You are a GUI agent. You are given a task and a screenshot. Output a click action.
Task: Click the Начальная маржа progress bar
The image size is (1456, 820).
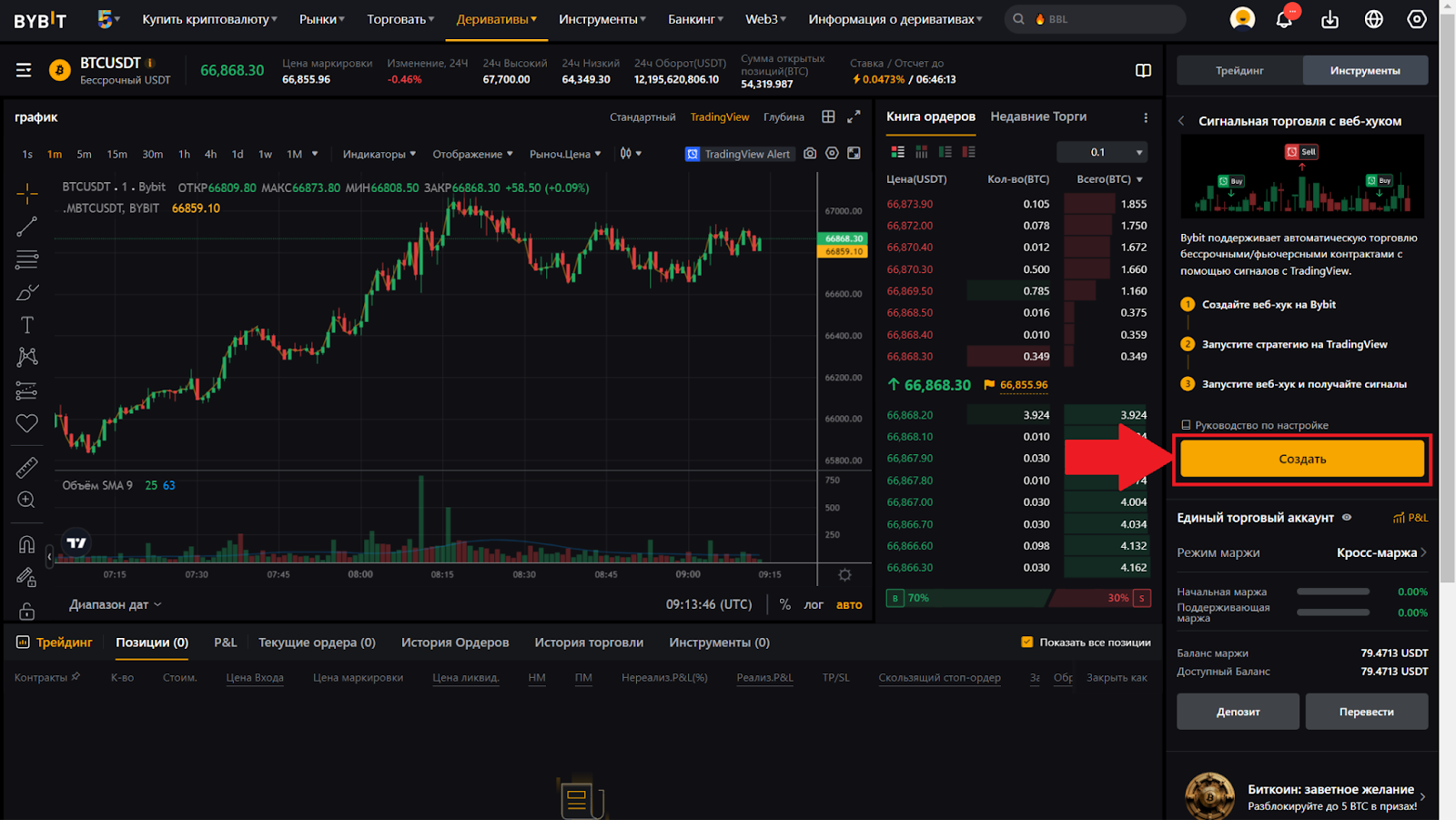(x=1333, y=592)
